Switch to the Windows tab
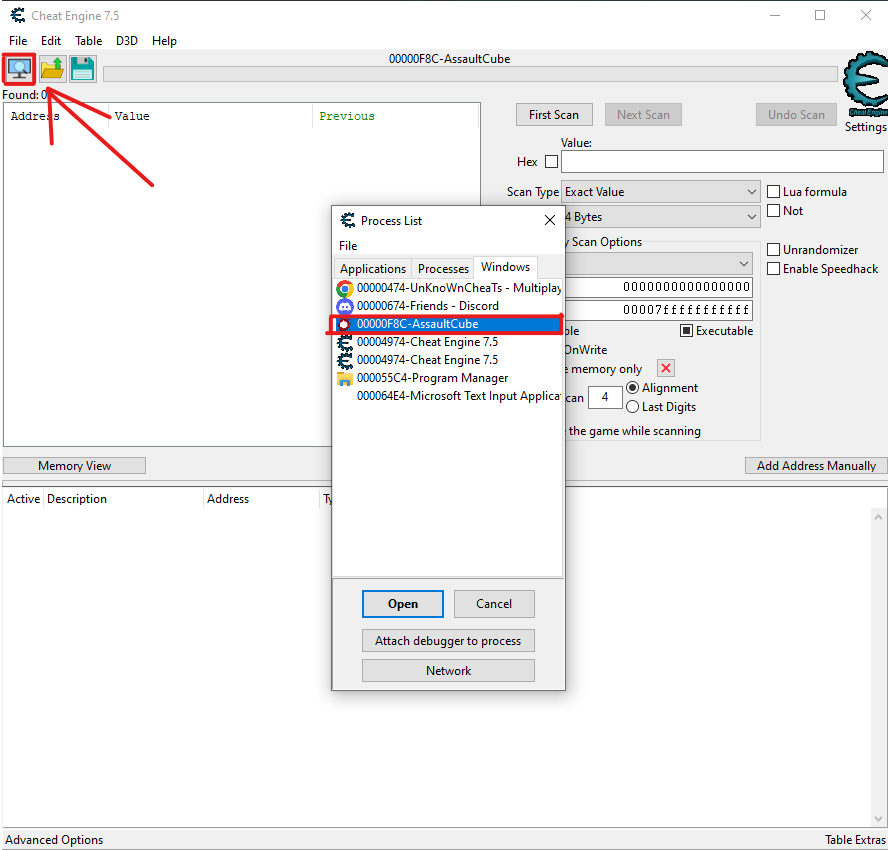 tap(505, 267)
